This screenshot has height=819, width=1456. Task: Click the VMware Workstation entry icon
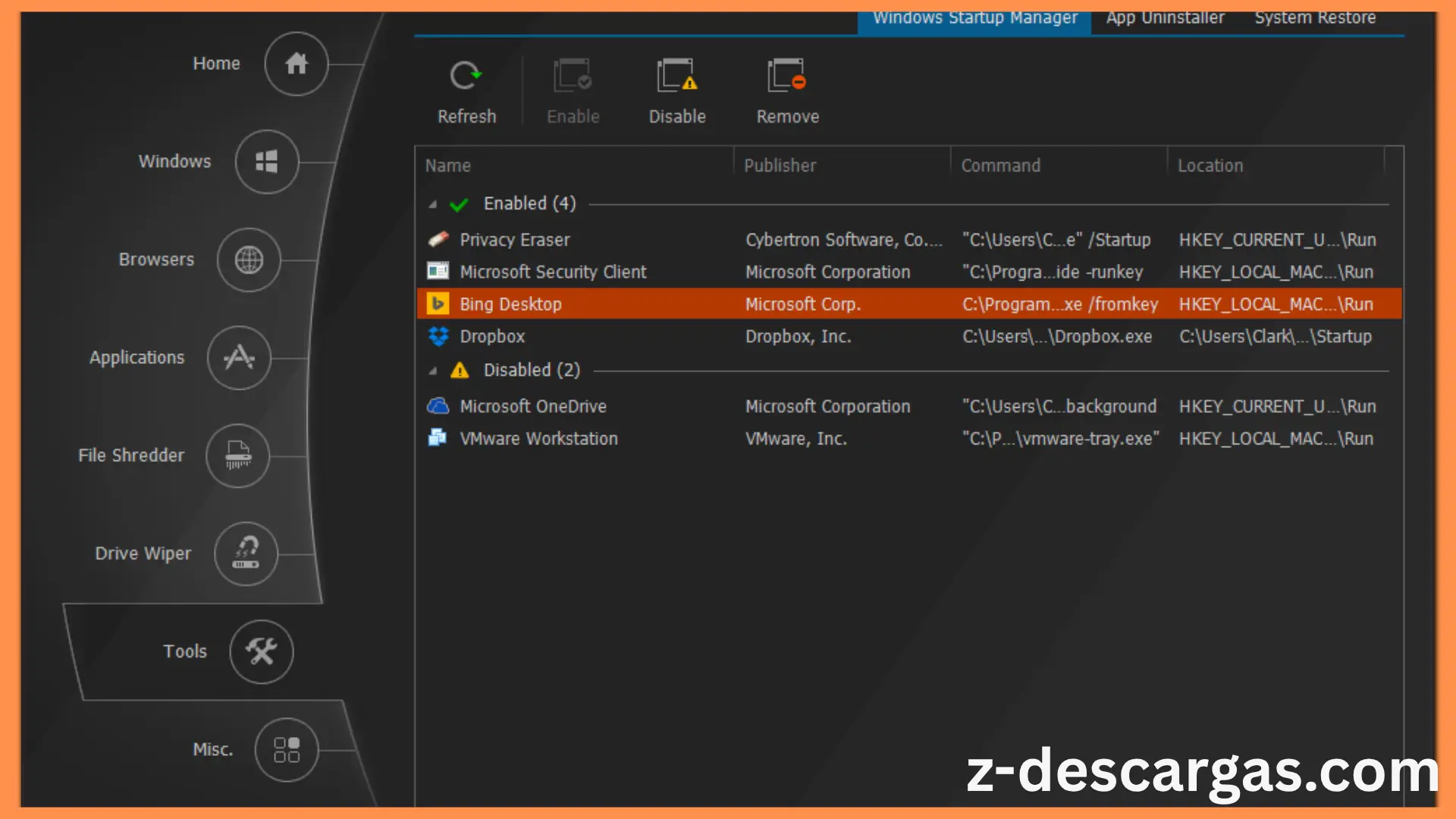[438, 438]
